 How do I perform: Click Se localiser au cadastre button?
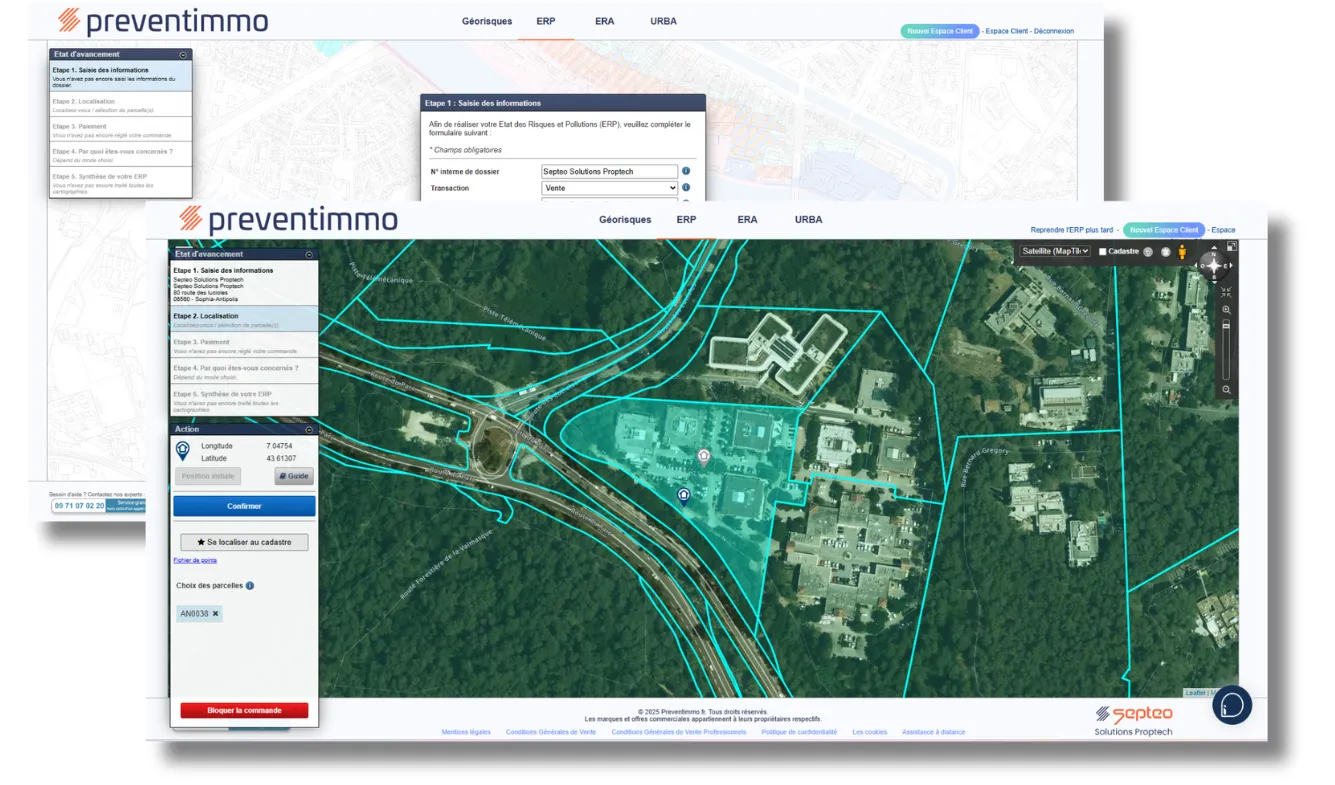(x=245, y=542)
